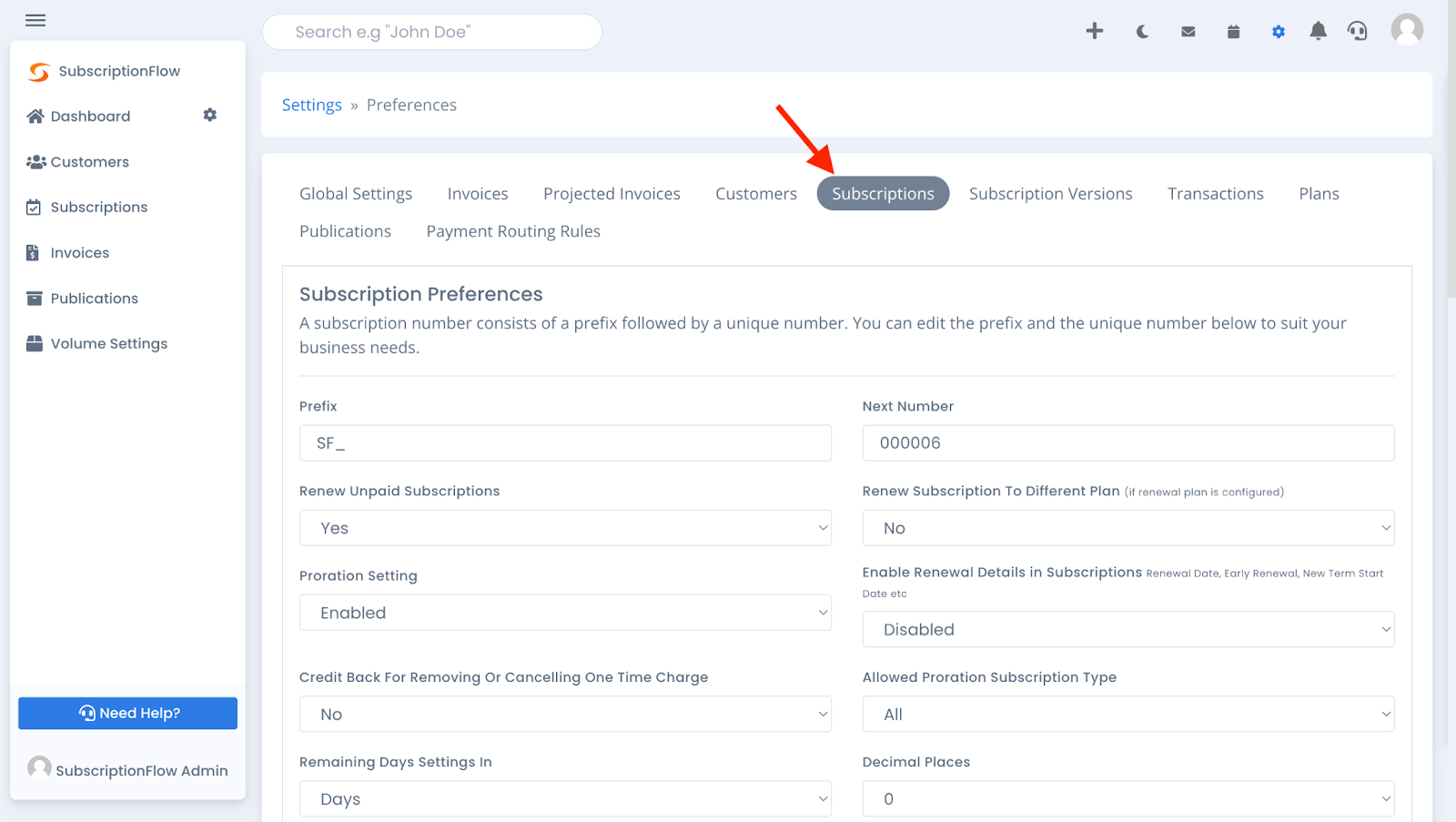Screen dimensions: 1456x822
Task: Open Allowed Proration Subscription Type dropdown
Action: (1128, 715)
